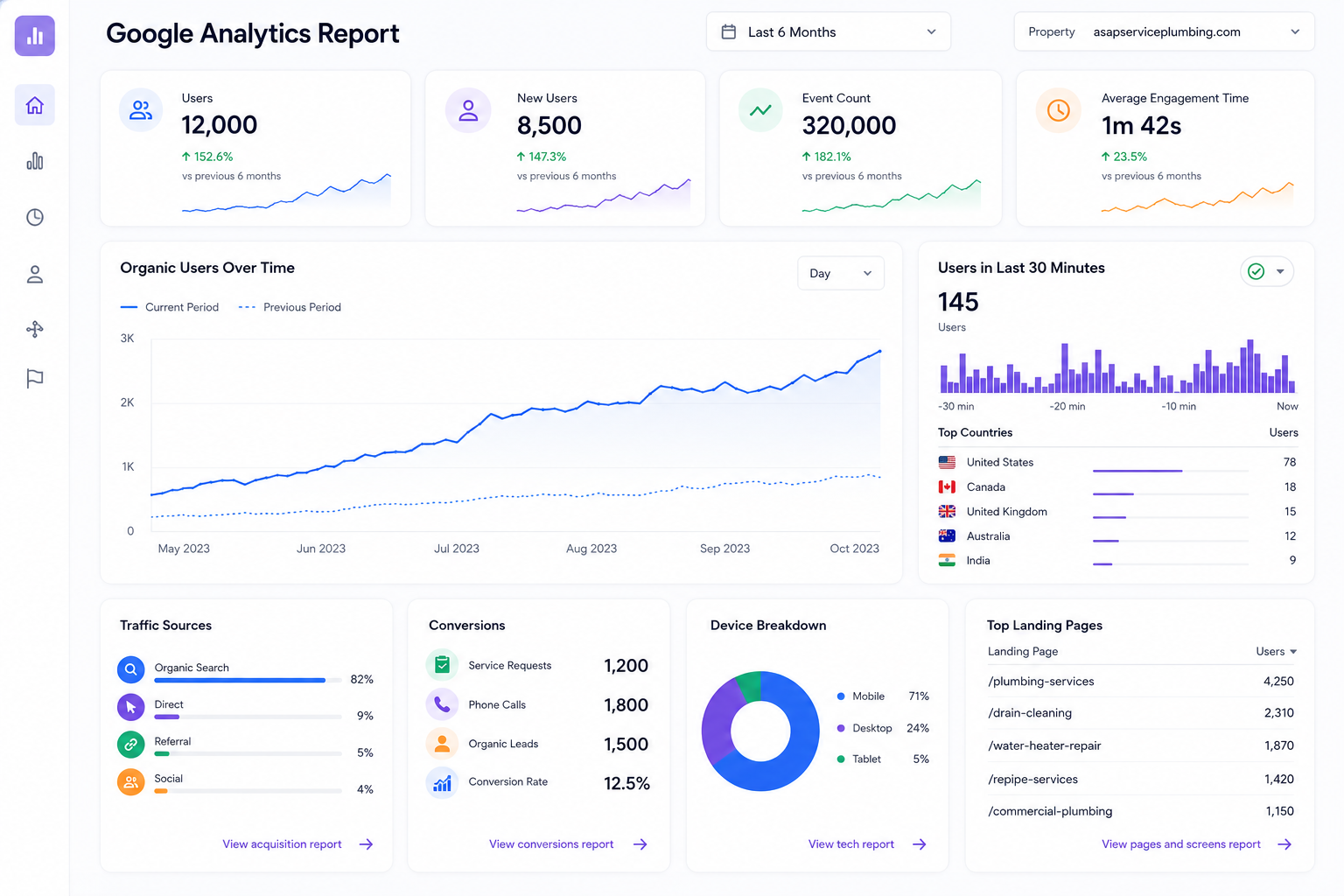Open the /water-heater-repair landing page row

pos(1140,745)
